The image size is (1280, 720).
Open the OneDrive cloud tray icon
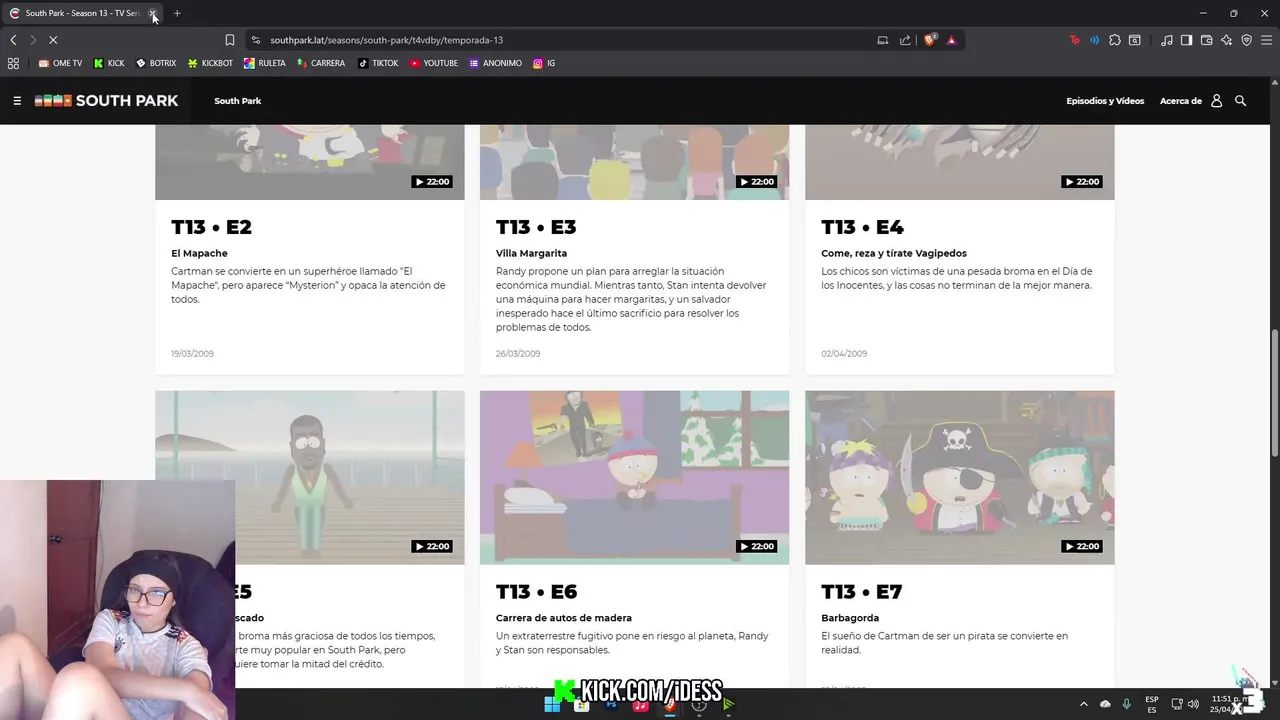pyautogui.click(x=1105, y=704)
